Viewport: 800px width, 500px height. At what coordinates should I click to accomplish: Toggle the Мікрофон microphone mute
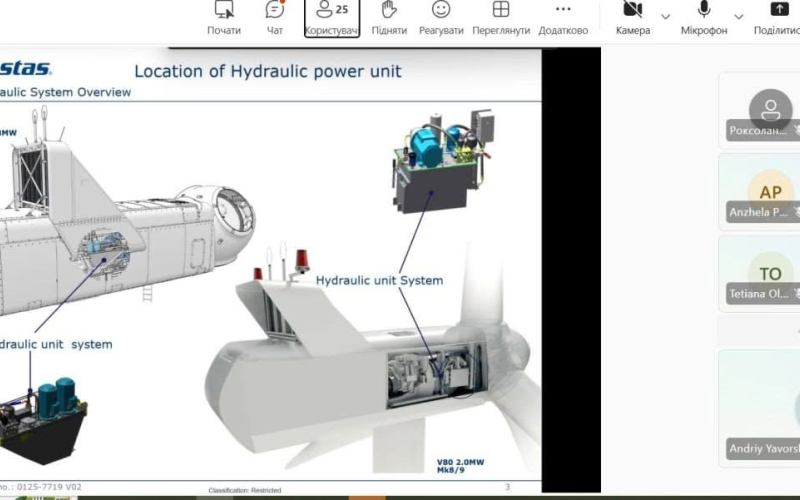704,18
